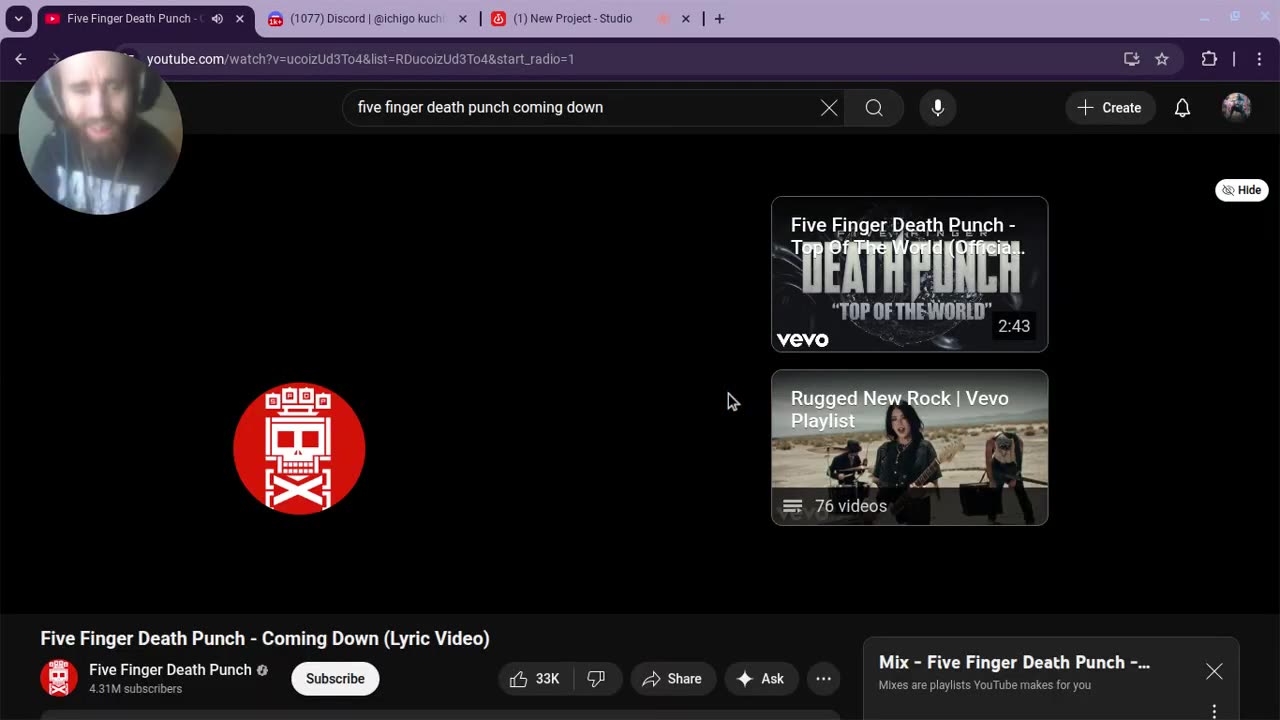Viewport: 1280px width, 720px height.
Task: Start voice search with the microphone icon
Action: tap(937, 107)
